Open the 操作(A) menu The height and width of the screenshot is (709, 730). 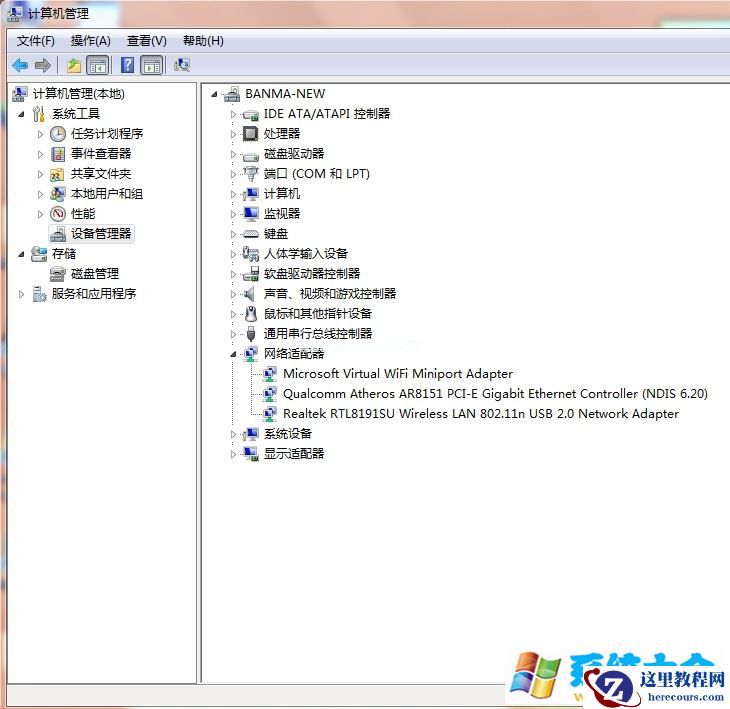(91, 41)
